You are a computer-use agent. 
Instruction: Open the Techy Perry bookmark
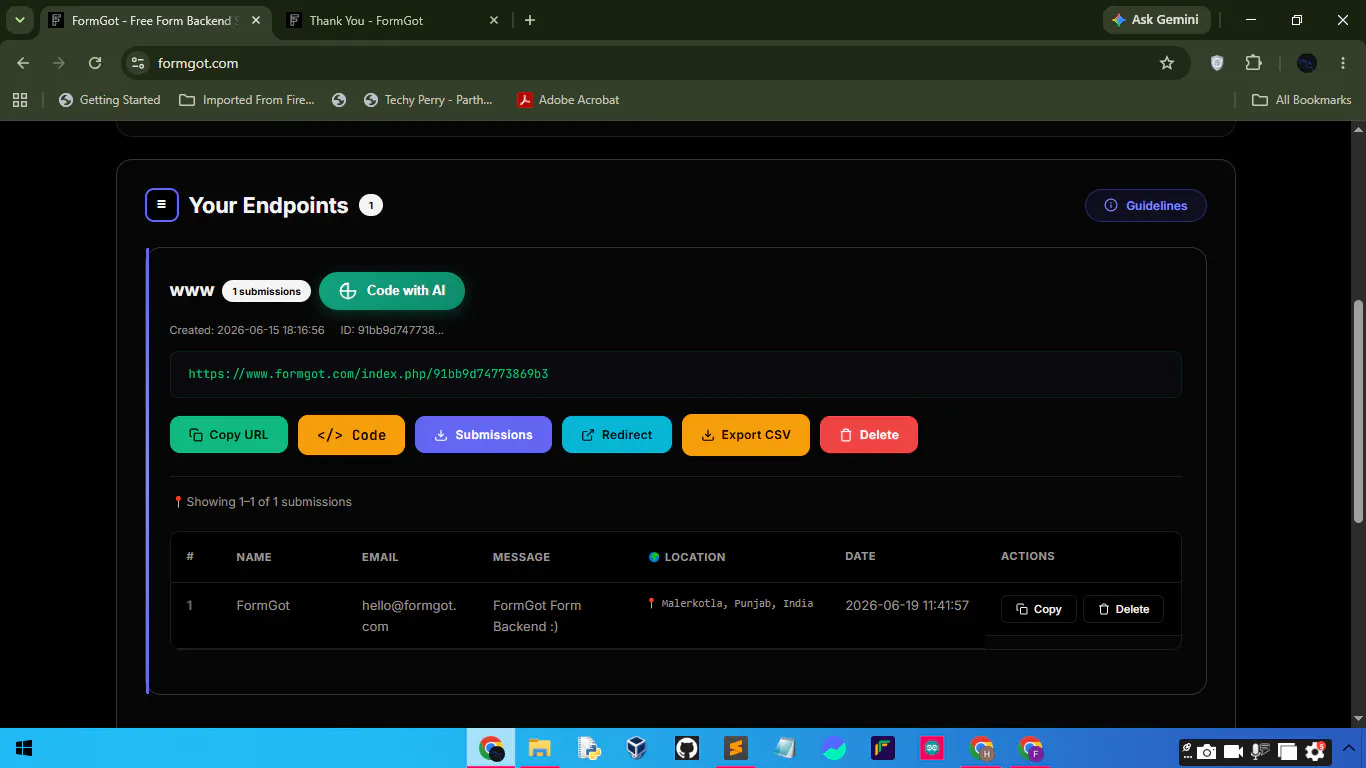428,100
